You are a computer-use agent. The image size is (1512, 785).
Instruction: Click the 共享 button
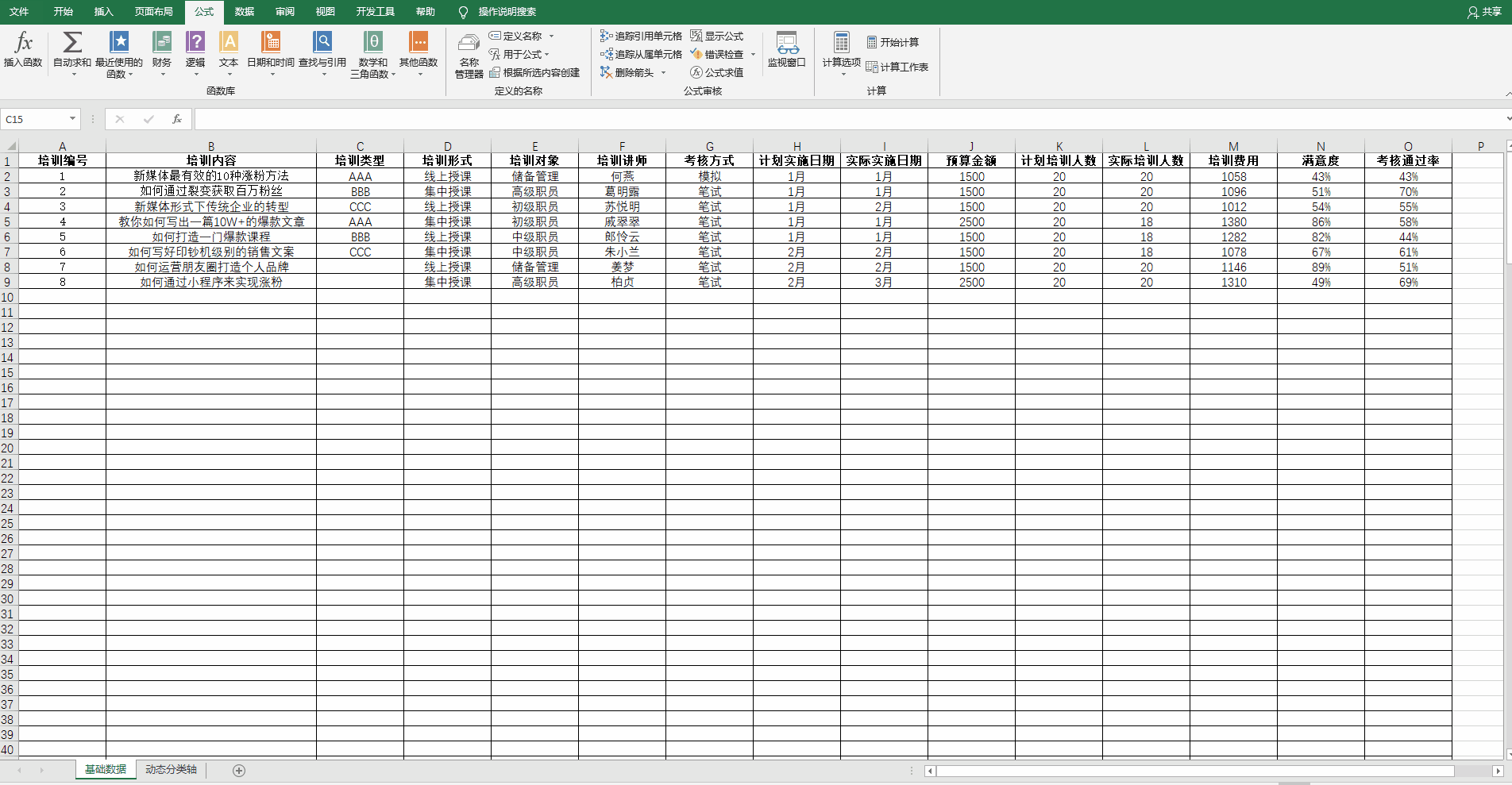click(x=1485, y=12)
